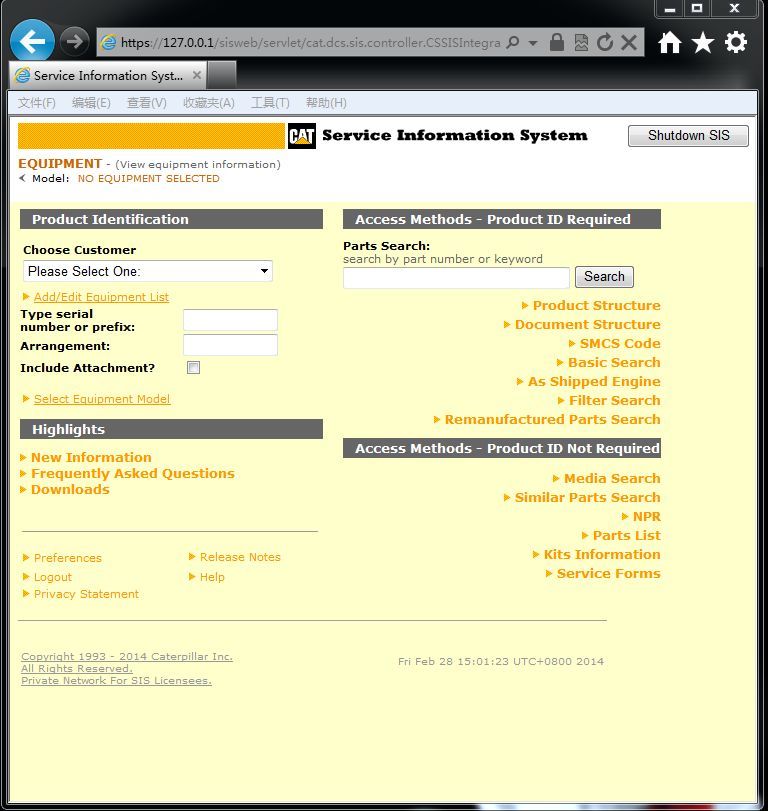This screenshot has width=768, height=811.
Task: Close the Service Information System tab
Action: click(197, 75)
